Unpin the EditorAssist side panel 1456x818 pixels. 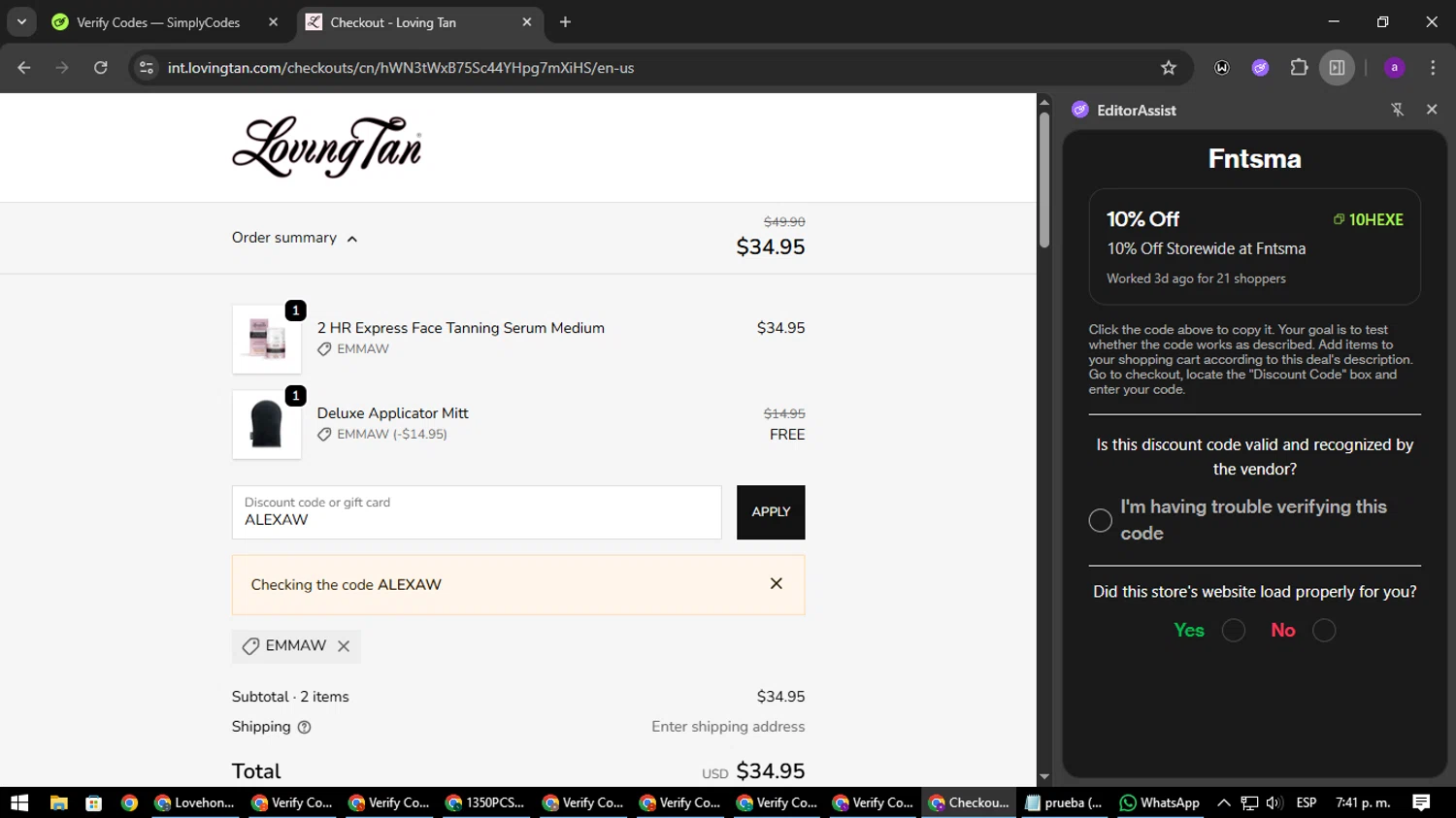(x=1398, y=110)
